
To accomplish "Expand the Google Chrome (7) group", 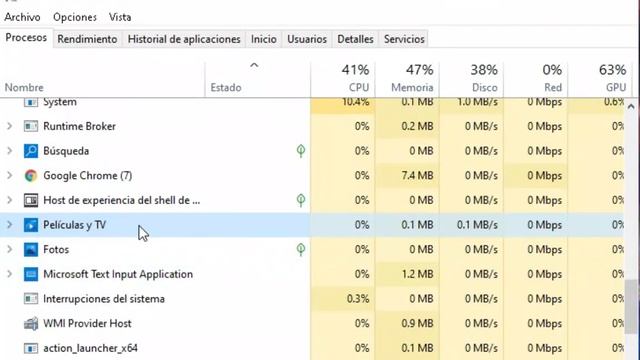I will (9, 176).
